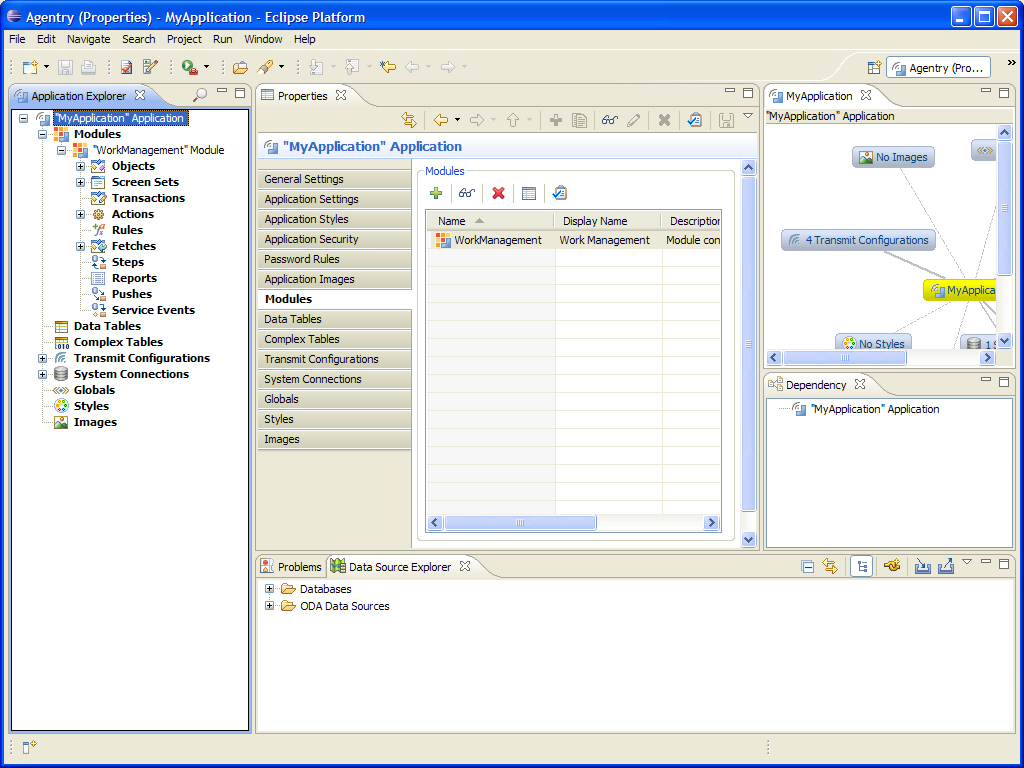Delete module using the red X icon

click(498, 193)
